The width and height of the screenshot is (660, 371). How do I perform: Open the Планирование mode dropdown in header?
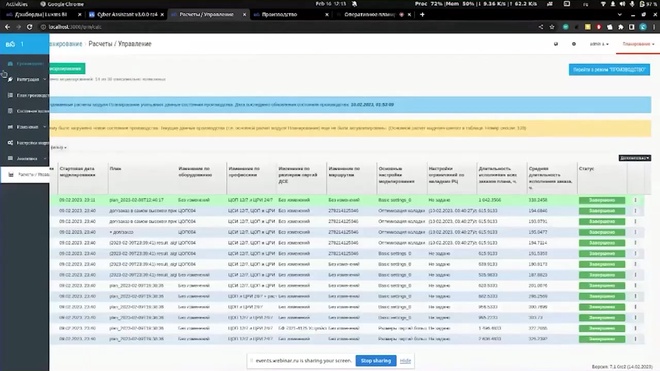click(638, 44)
